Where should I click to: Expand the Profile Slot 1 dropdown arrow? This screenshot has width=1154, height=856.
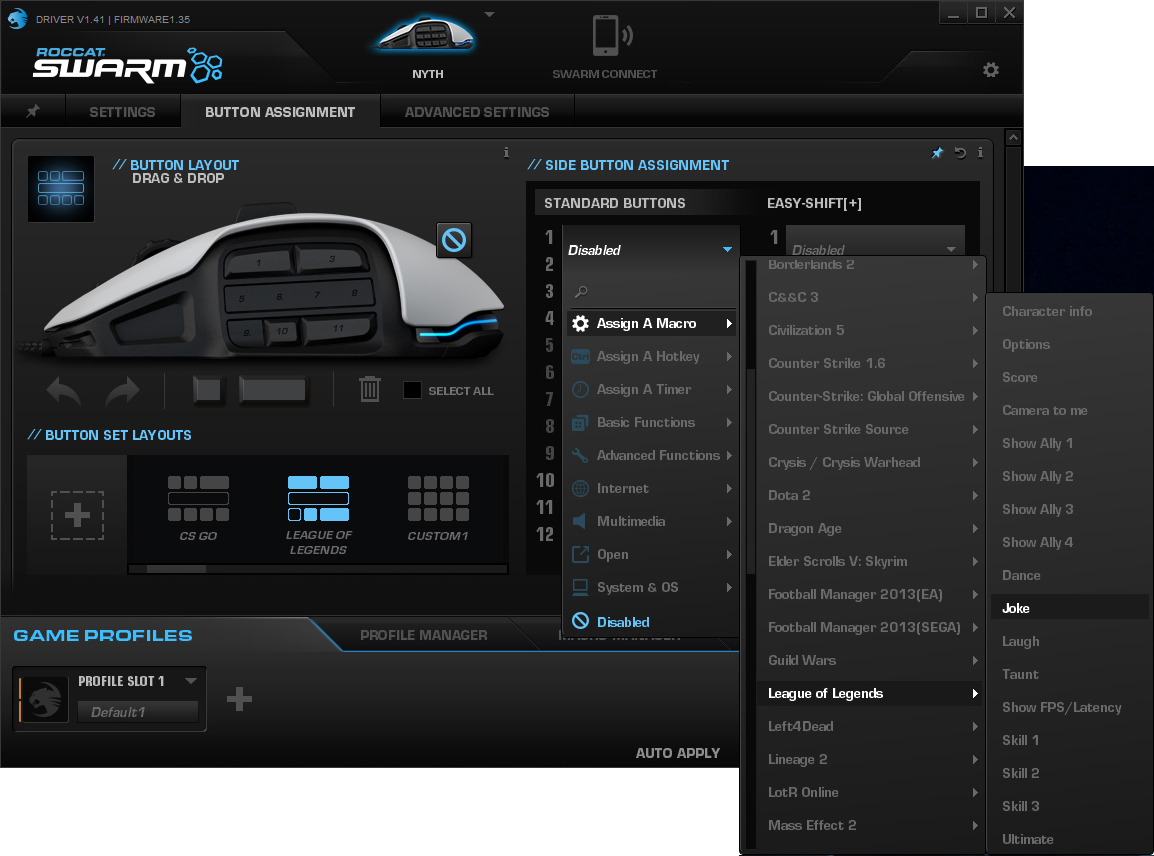[190, 681]
